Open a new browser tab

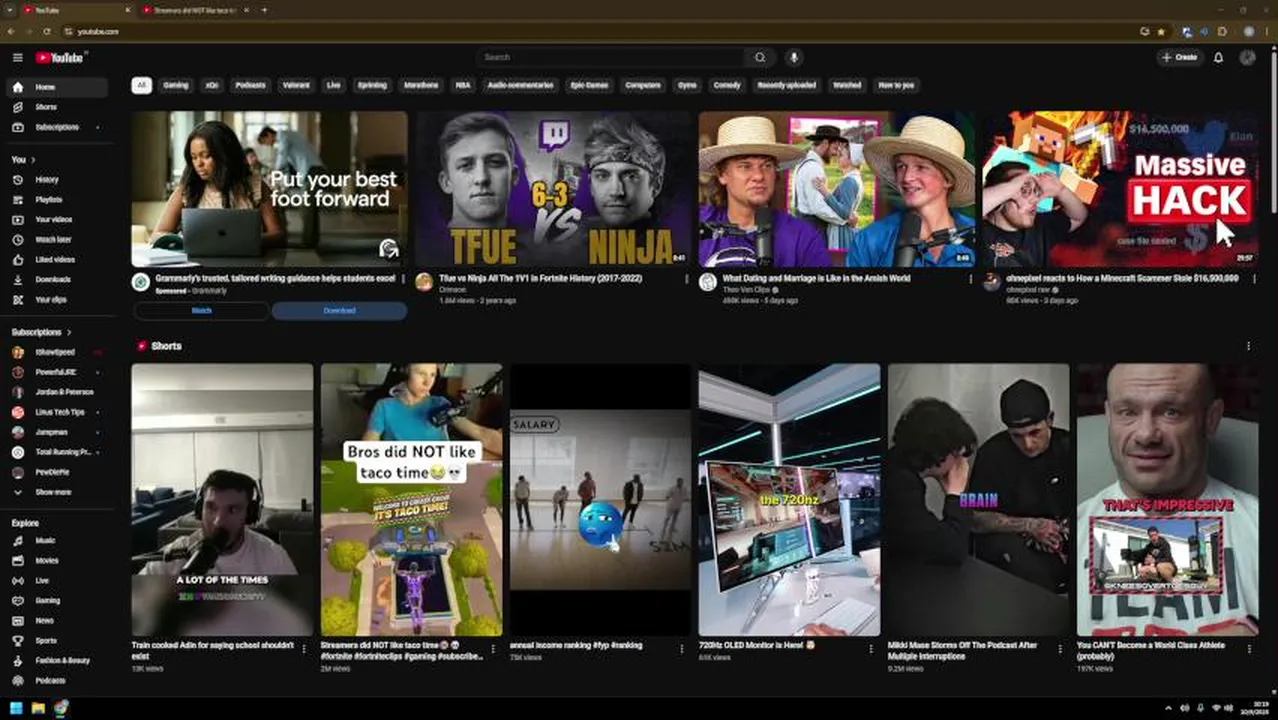264,10
